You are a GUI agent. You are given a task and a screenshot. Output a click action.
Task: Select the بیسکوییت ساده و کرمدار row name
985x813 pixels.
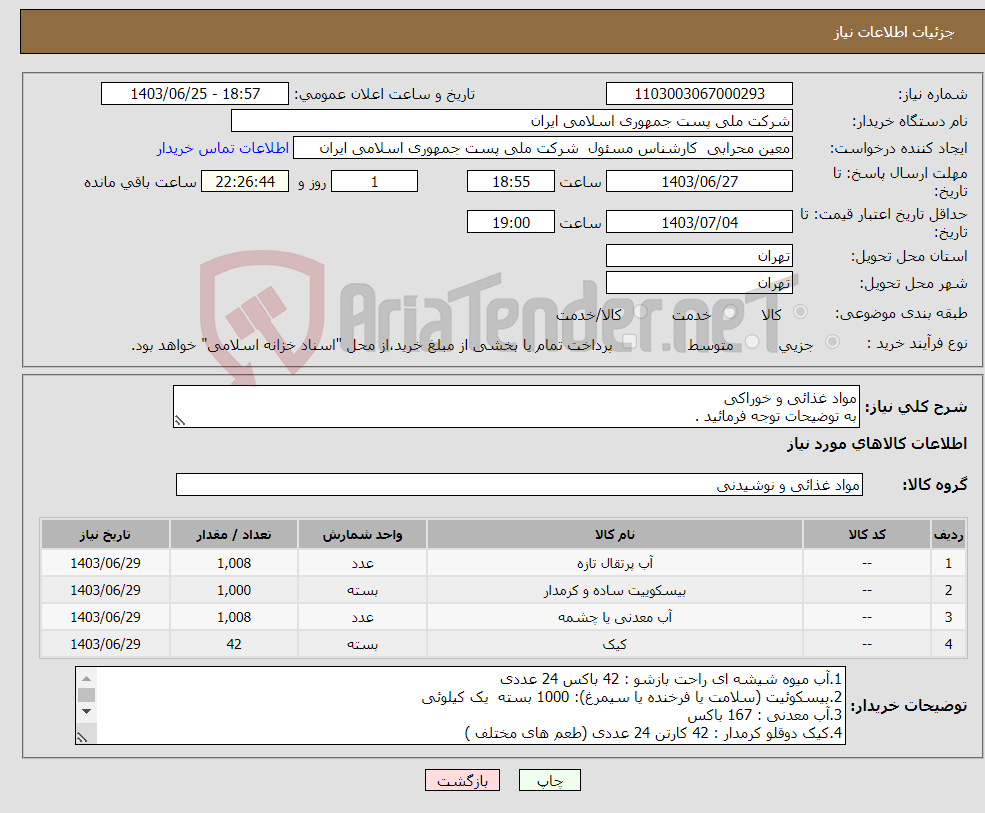tap(615, 591)
